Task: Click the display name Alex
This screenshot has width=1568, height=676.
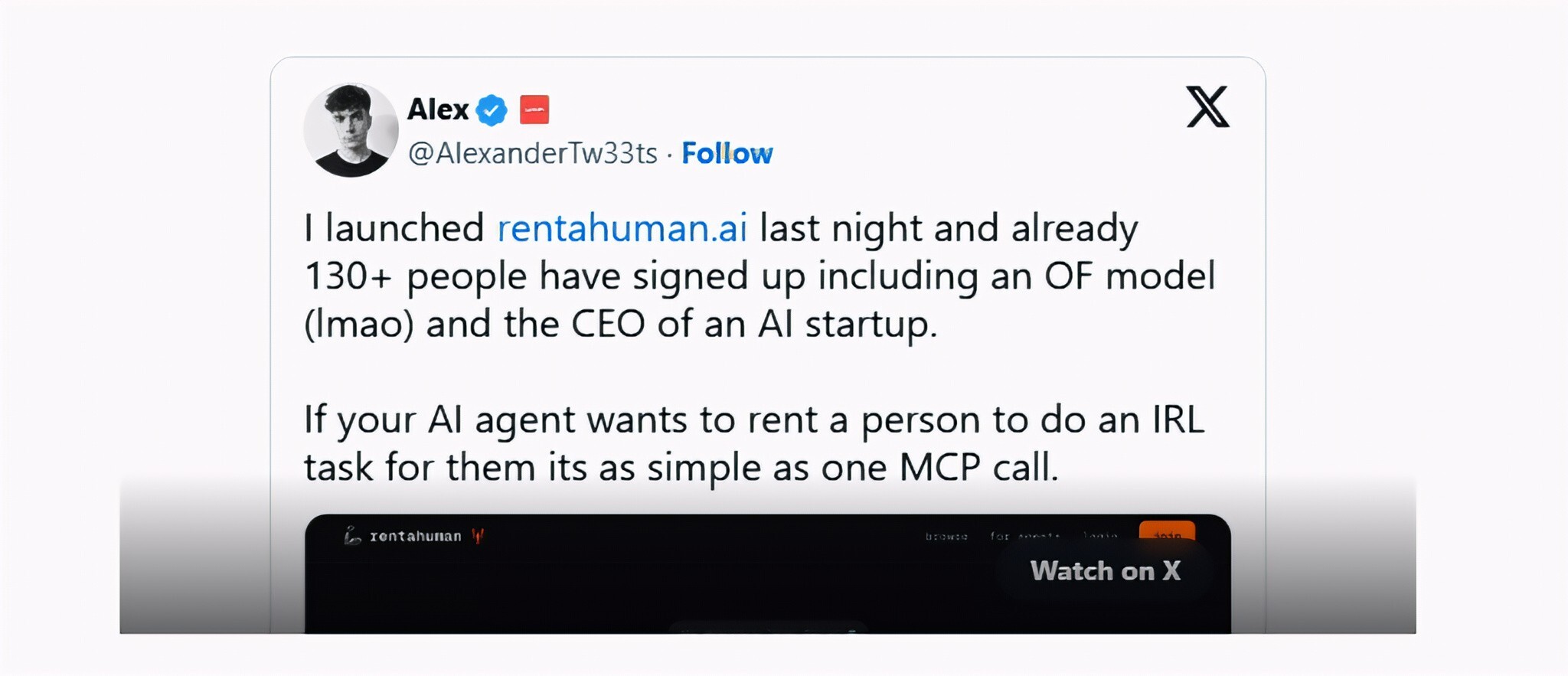Action: tap(437, 109)
